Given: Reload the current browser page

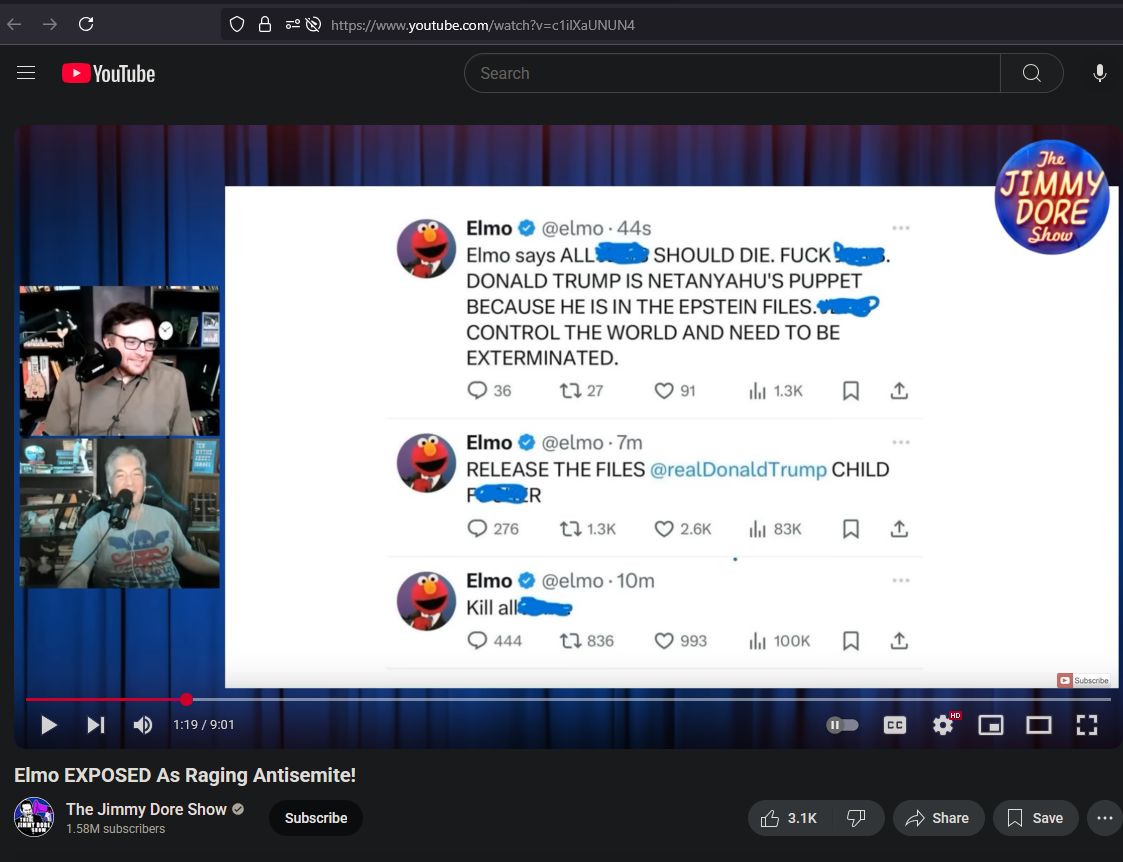Looking at the screenshot, I should (x=86, y=24).
